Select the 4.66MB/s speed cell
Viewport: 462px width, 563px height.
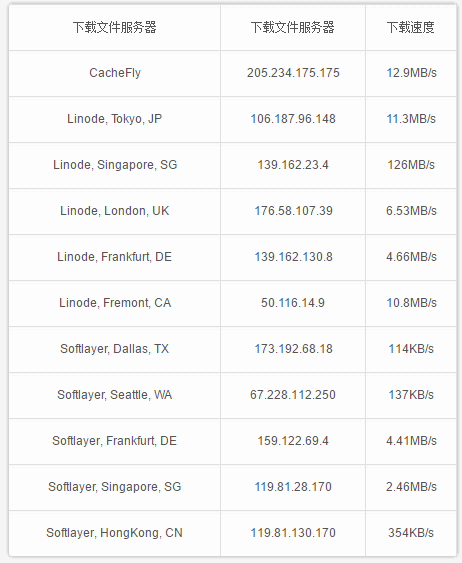tap(411, 257)
